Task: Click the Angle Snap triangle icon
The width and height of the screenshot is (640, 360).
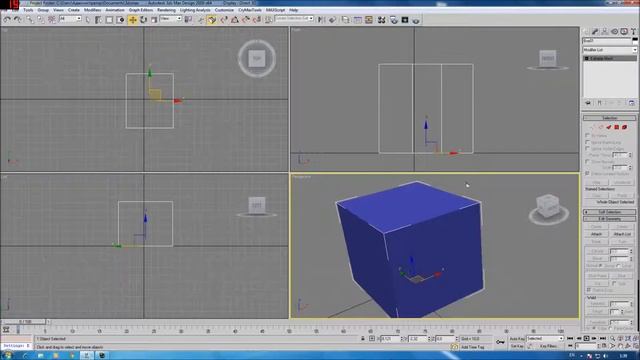Action: pyautogui.click(x=235, y=20)
